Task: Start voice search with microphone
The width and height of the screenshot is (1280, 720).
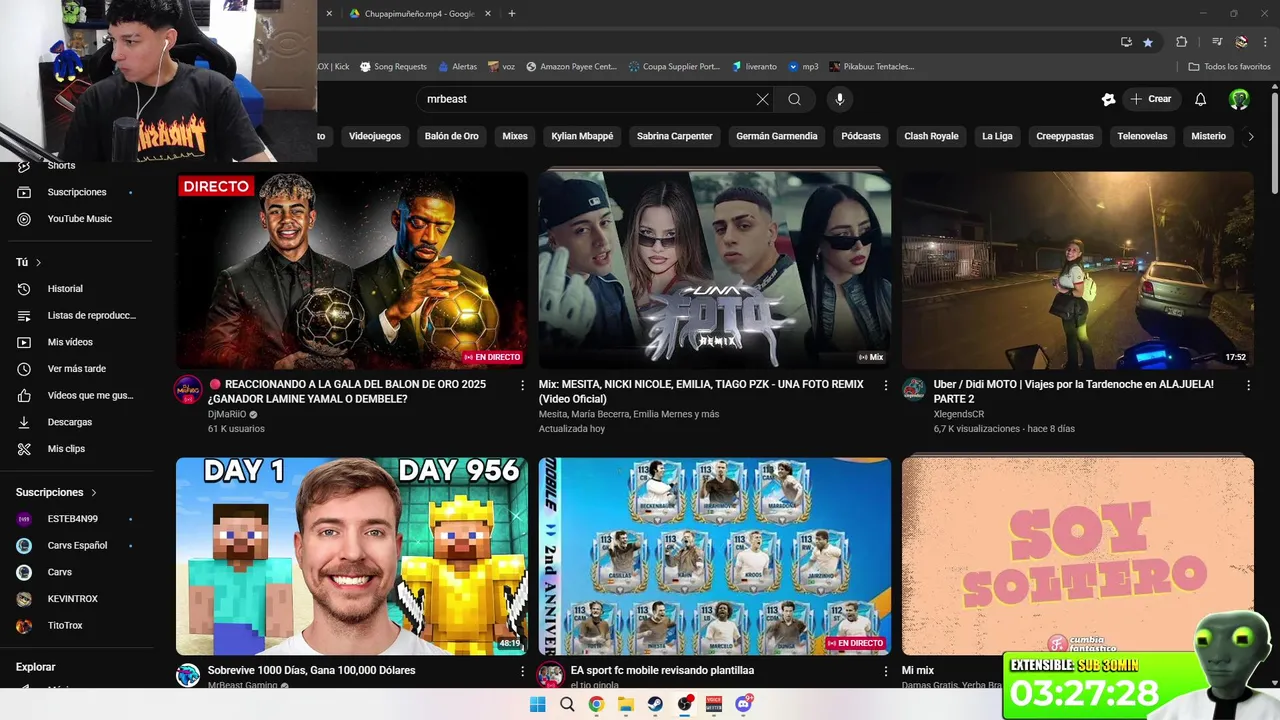Action: click(840, 99)
